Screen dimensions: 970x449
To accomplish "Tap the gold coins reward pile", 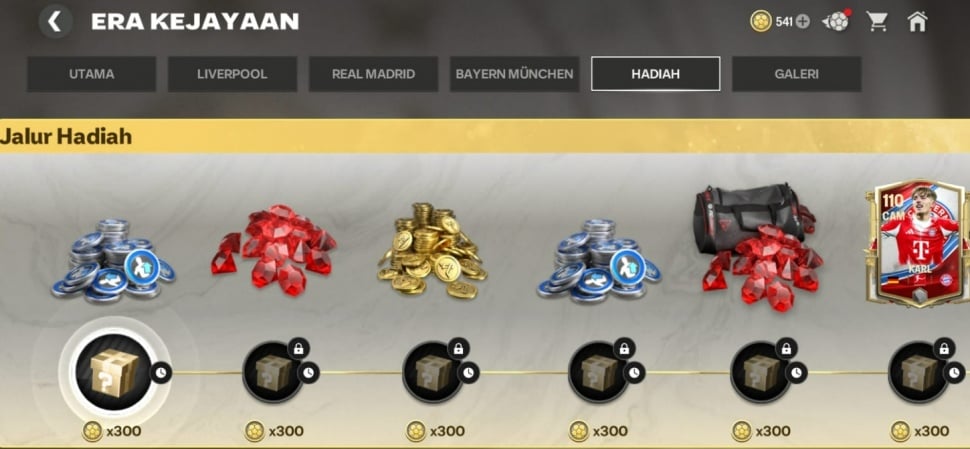I will pyautogui.click(x=432, y=250).
